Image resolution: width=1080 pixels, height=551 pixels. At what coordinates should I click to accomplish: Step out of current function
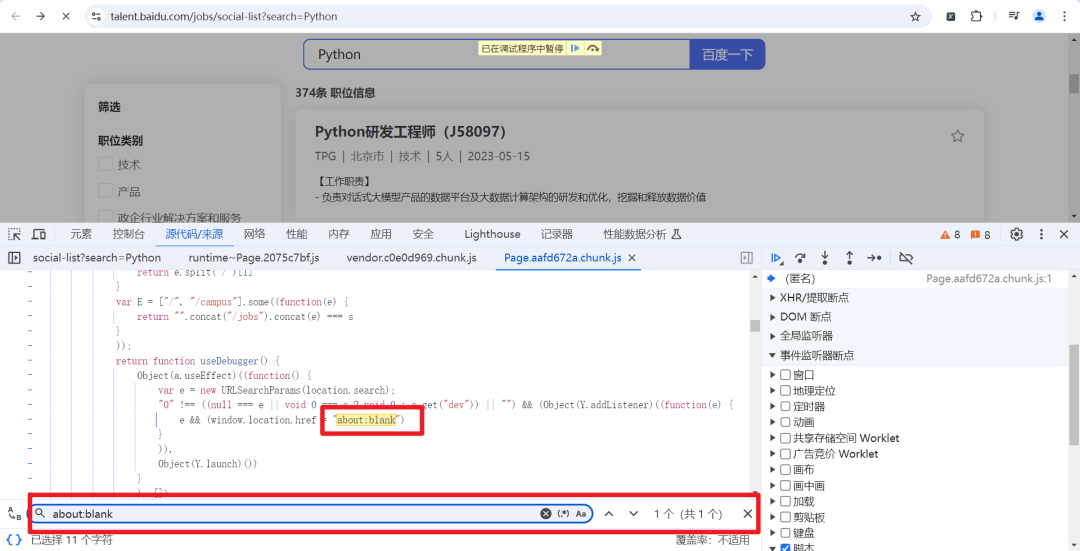tap(849, 258)
